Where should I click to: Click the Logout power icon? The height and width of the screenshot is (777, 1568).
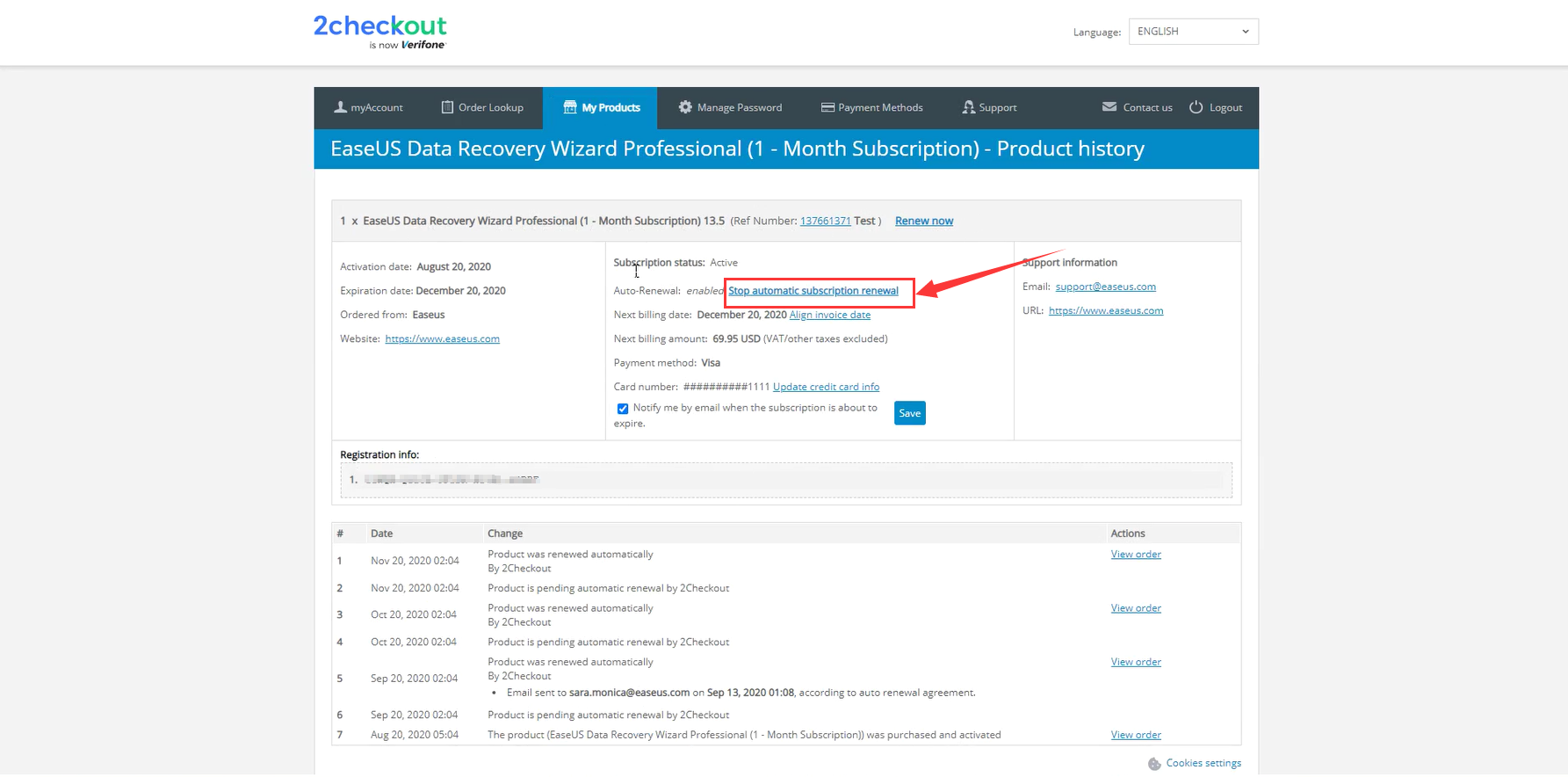1196,107
